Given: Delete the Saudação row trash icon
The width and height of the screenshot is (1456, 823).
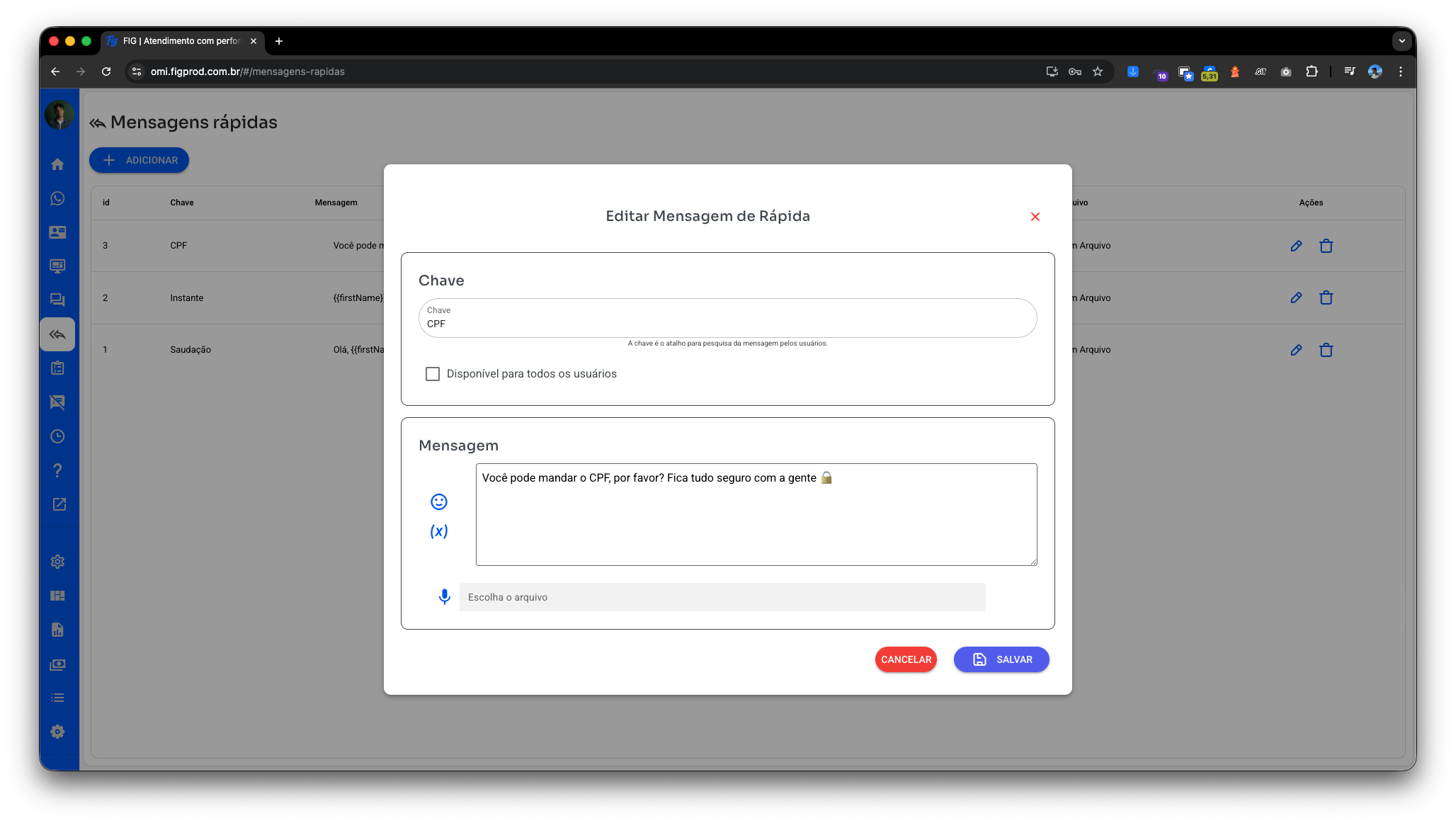Looking at the screenshot, I should (1326, 350).
